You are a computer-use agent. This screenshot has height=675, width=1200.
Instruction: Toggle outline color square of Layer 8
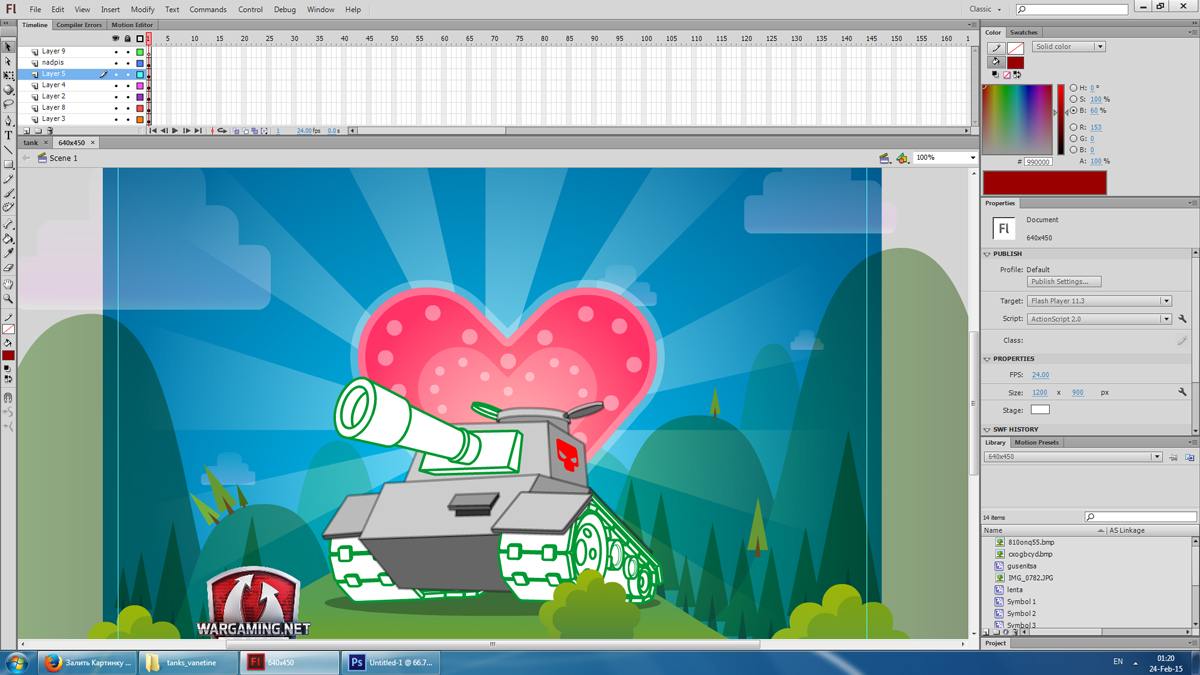tap(140, 108)
